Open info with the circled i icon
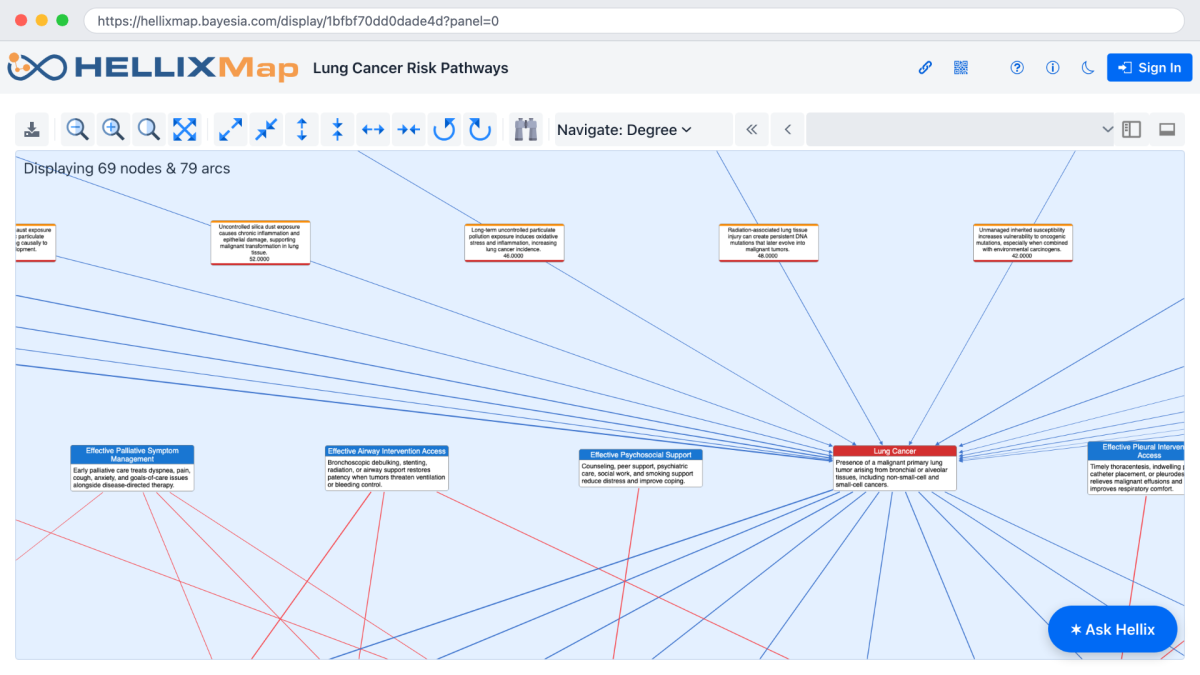The height and width of the screenshot is (675, 1200). [x=1053, y=68]
